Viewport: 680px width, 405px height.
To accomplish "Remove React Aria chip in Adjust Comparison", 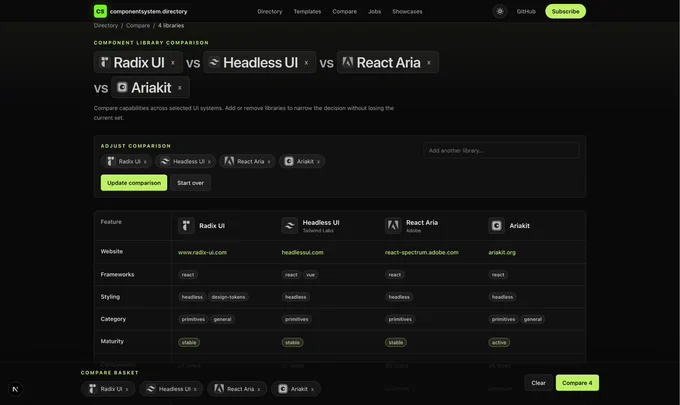I will 269,162.
